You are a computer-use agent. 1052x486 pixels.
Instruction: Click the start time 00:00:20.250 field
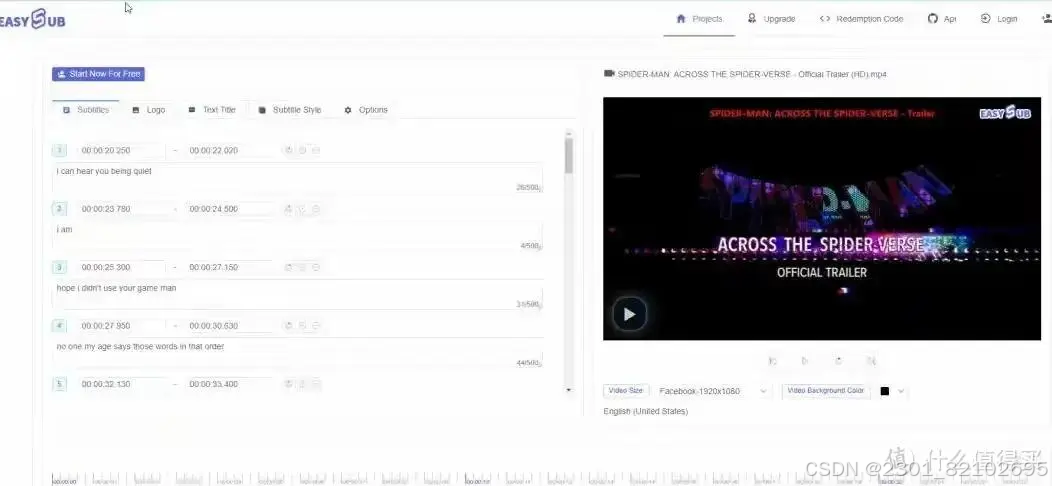121,150
